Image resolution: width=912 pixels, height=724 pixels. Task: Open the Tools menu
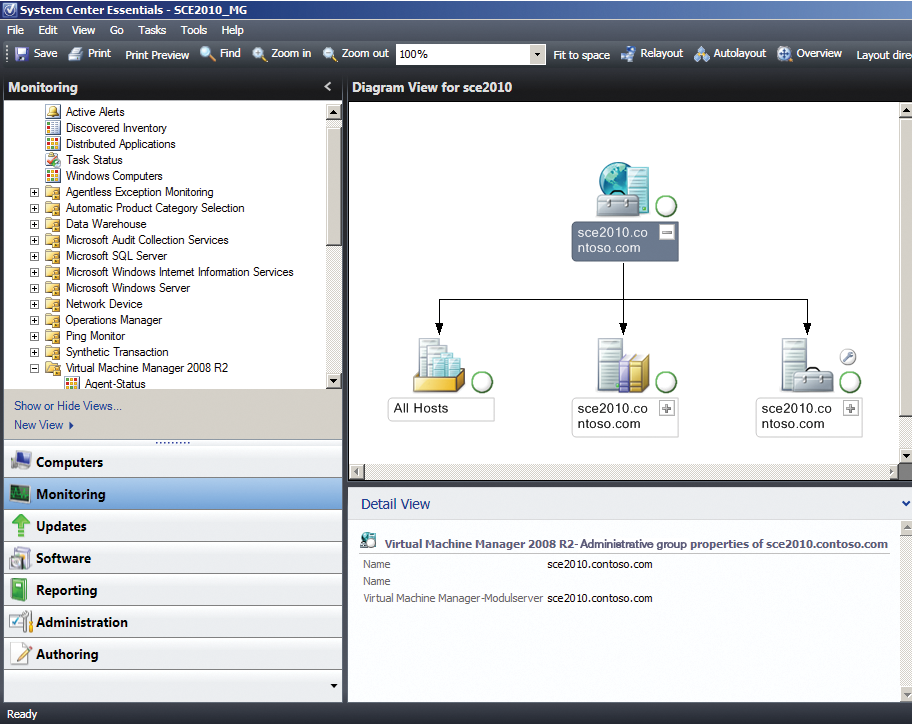193,30
